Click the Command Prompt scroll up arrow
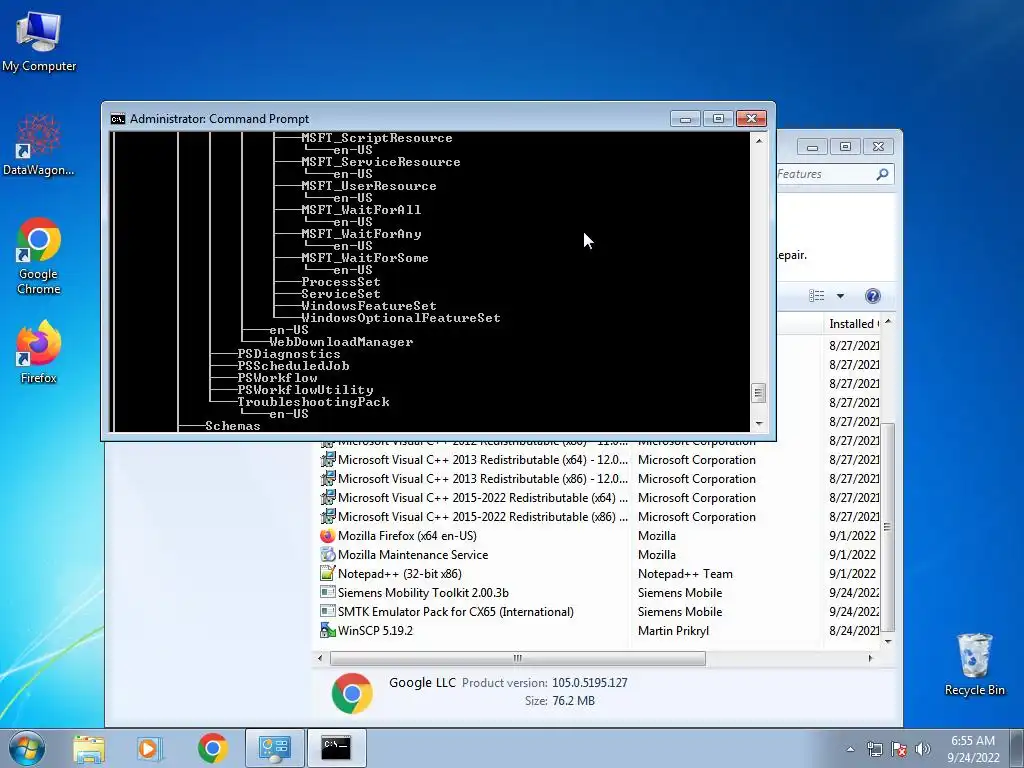1024x768 pixels. click(x=758, y=140)
